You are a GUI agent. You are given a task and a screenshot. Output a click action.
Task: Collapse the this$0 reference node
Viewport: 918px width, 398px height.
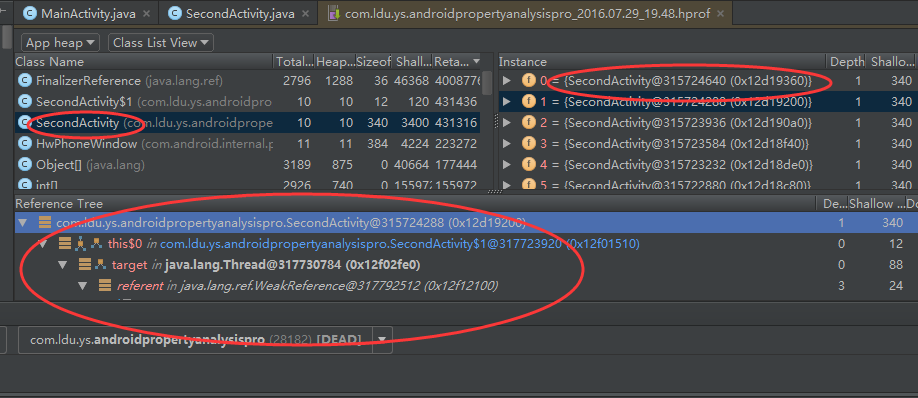43,243
